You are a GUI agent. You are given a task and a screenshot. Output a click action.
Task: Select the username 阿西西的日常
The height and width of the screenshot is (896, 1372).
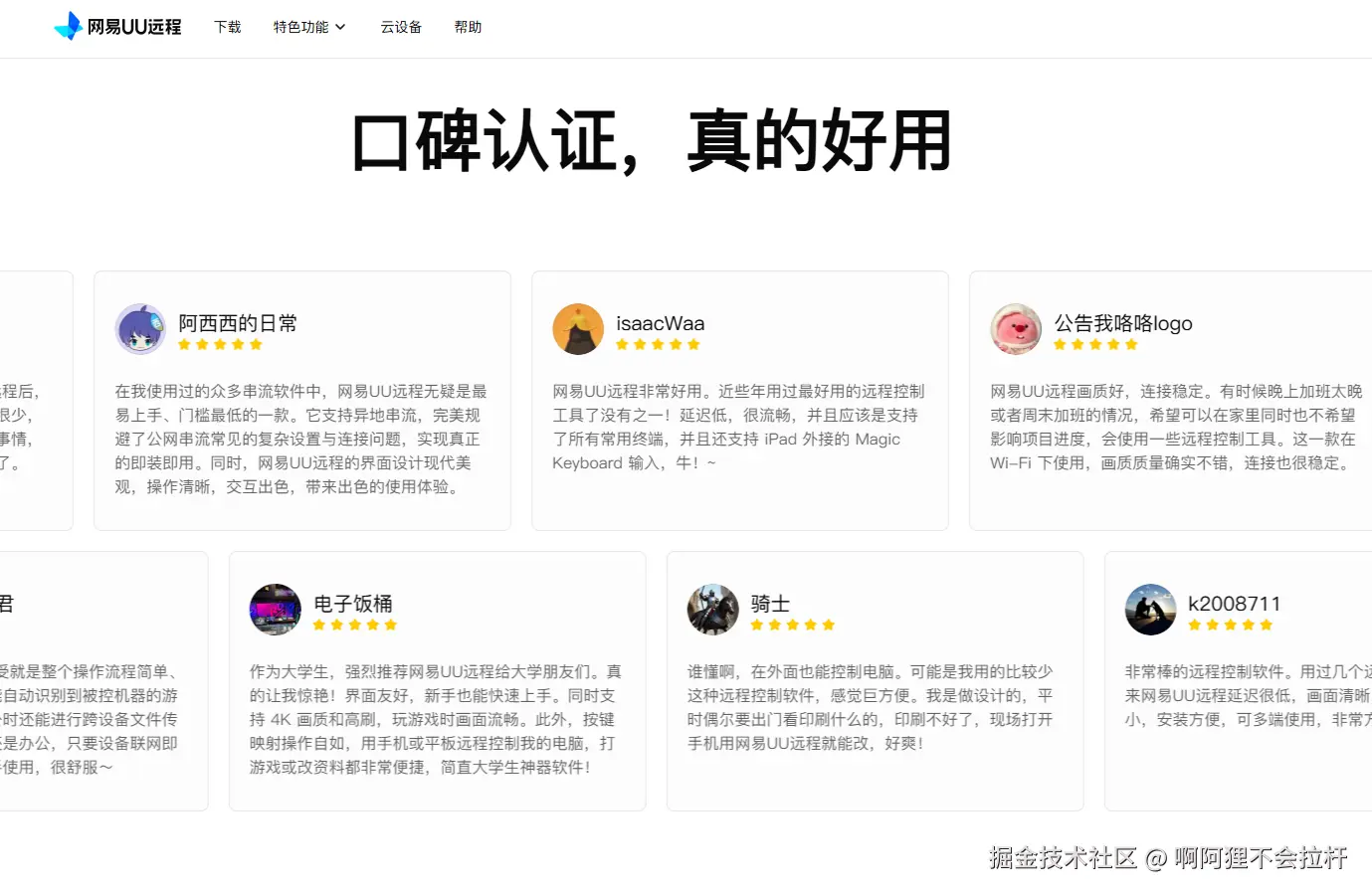(238, 323)
